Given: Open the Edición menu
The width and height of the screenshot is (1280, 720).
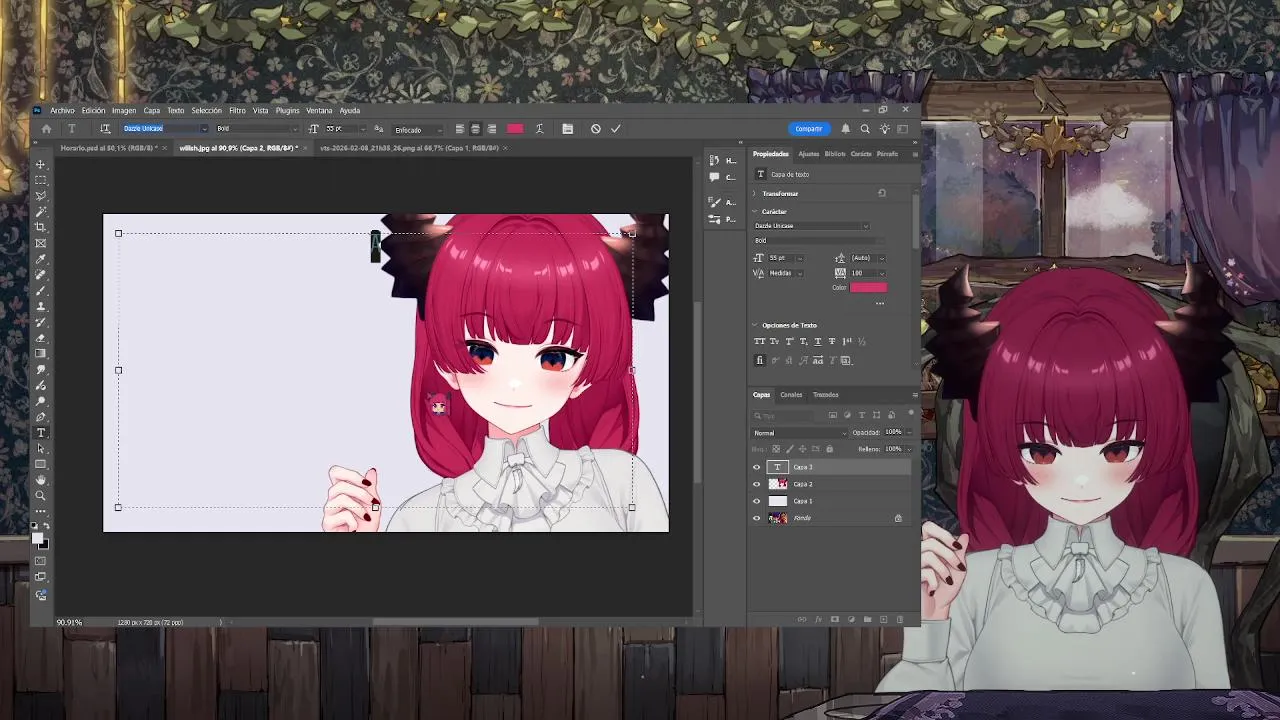Looking at the screenshot, I should point(93,111).
